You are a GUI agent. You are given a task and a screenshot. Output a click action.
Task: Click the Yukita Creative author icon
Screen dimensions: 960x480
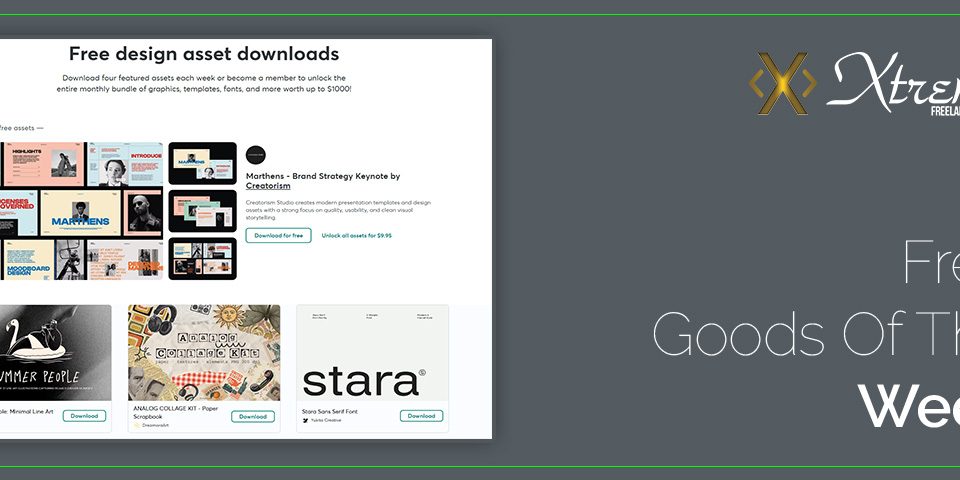[306, 421]
